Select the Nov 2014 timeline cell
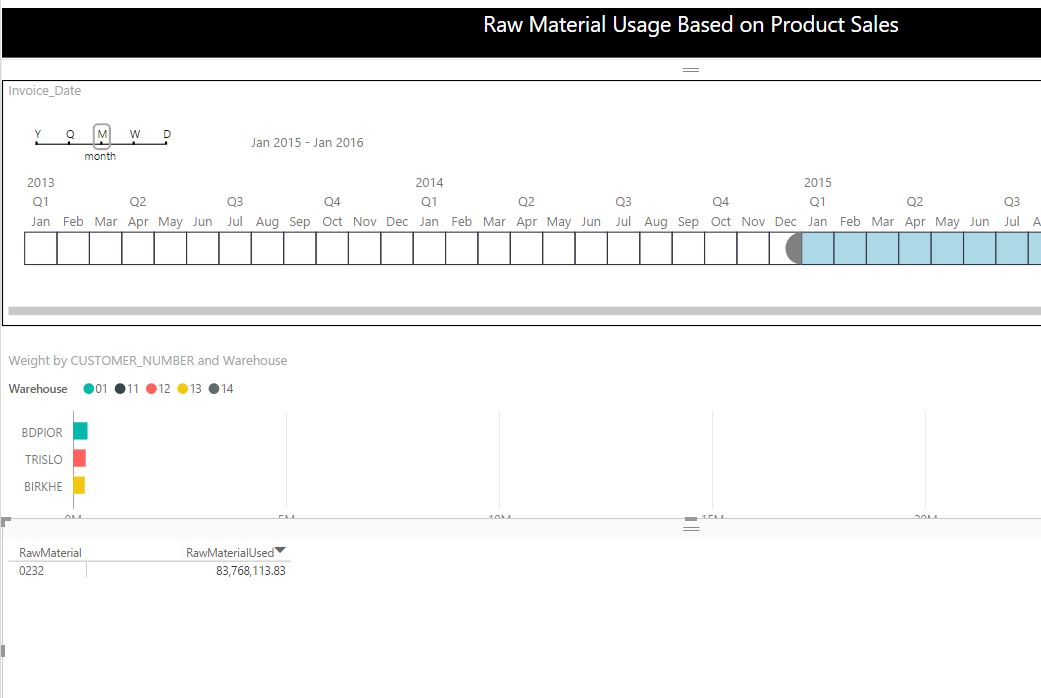This screenshot has width=1041, height=698. point(753,248)
